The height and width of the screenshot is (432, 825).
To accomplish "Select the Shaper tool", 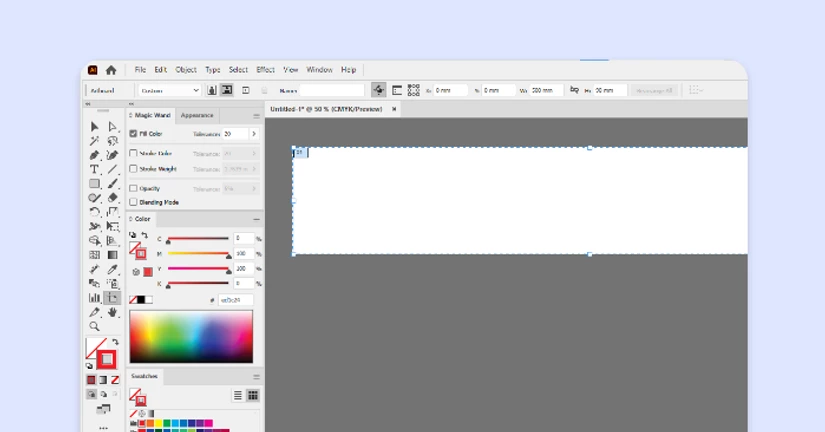I will 94,198.
